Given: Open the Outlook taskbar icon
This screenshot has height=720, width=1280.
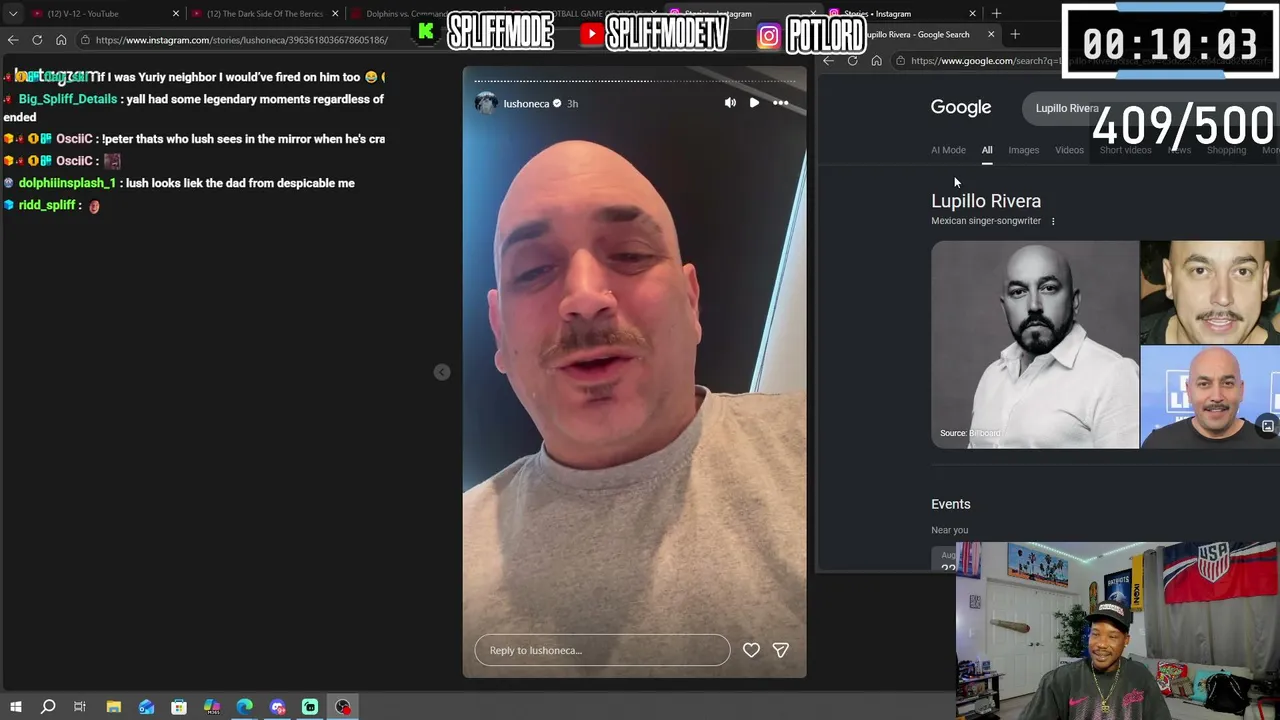Looking at the screenshot, I should (147, 707).
